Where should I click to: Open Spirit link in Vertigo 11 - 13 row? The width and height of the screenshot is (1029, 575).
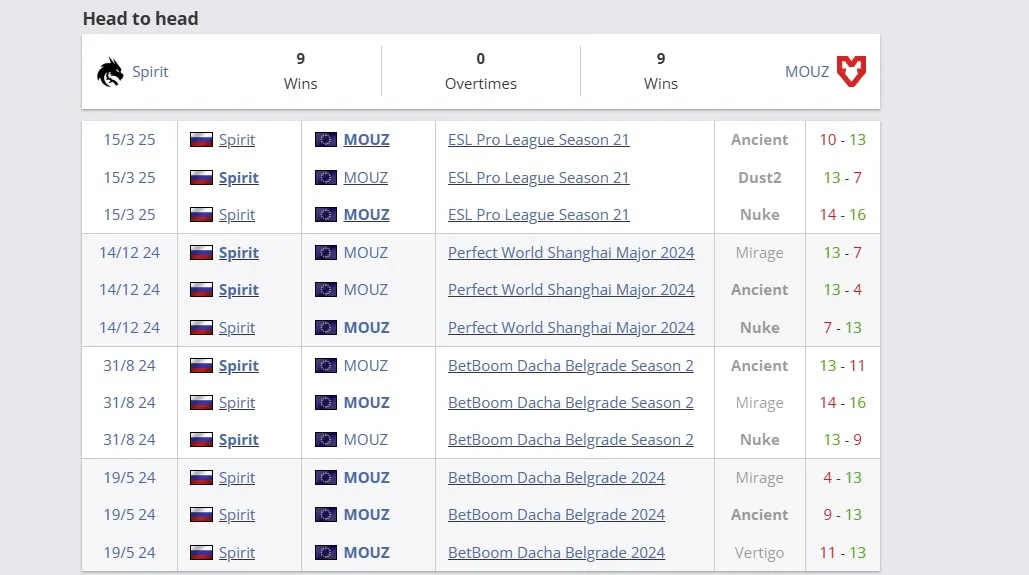click(x=237, y=553)
